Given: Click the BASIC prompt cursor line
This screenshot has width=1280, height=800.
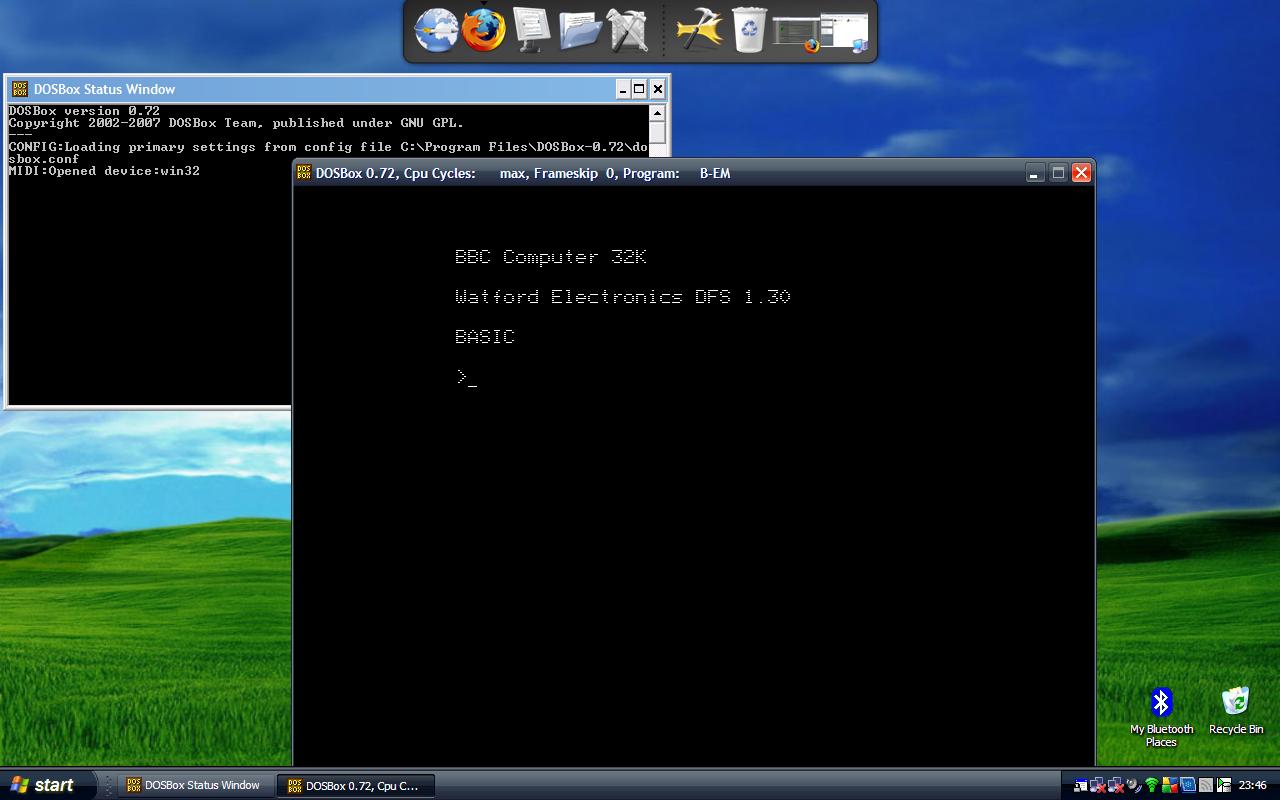Looking at the screenshot, I should pos(466,377).
